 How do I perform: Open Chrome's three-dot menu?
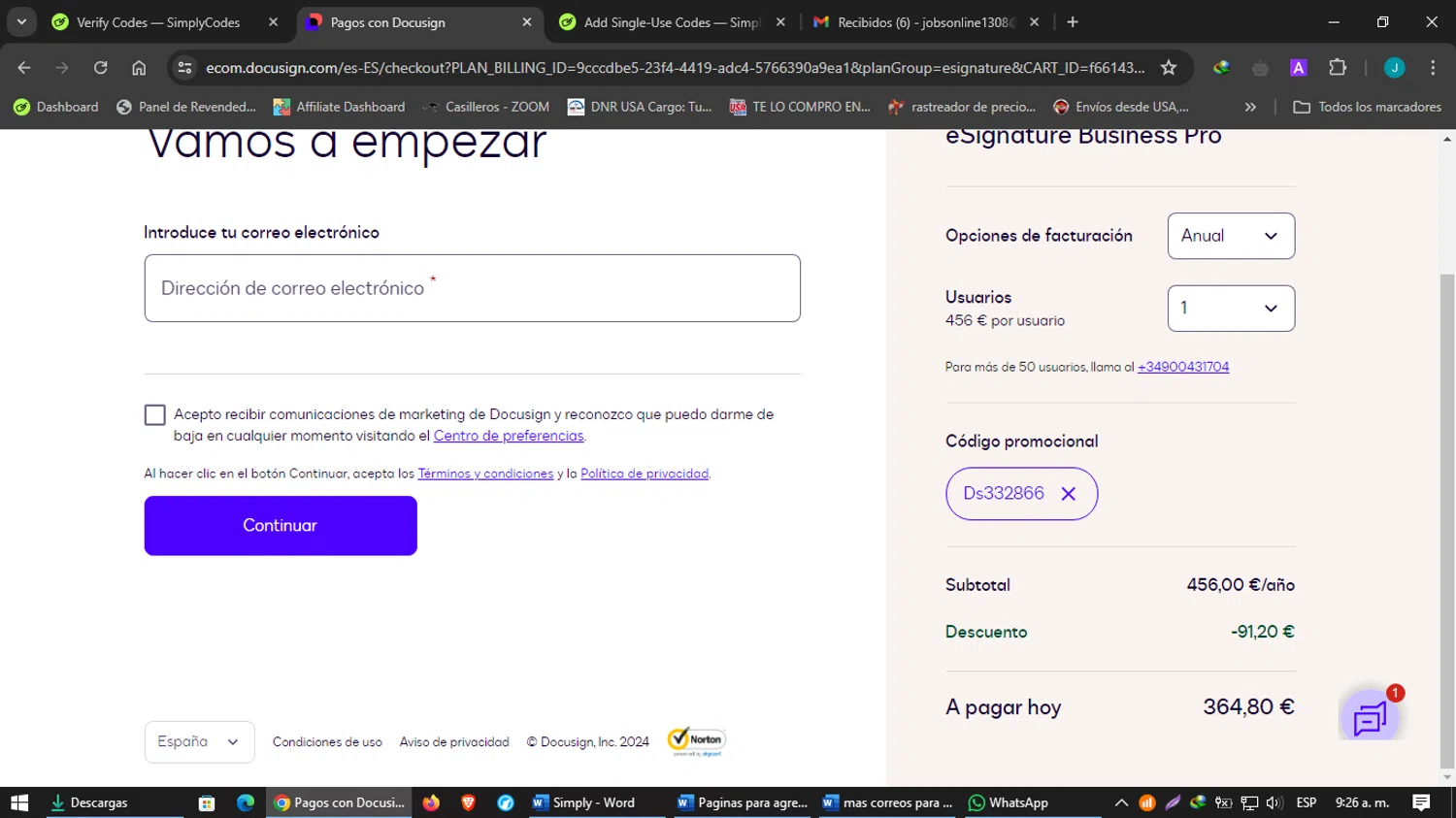(x=1433, y=67)
